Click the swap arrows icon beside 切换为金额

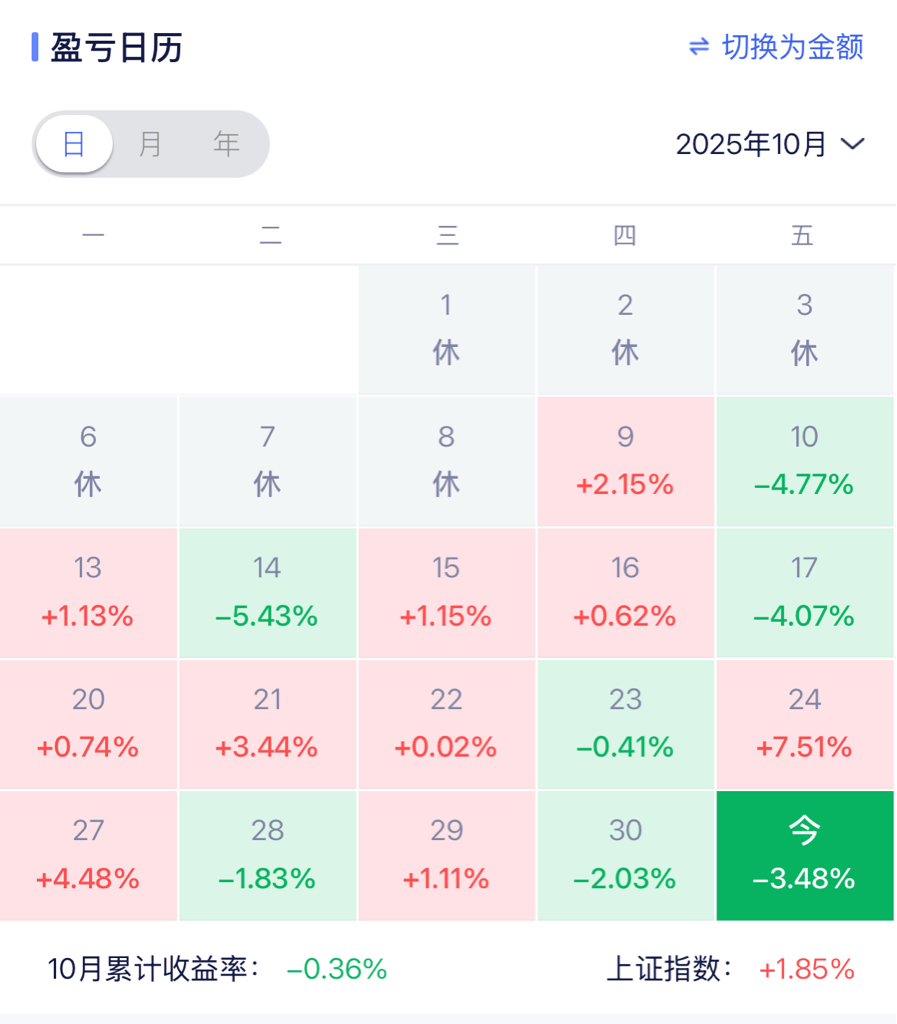[699, 47]
